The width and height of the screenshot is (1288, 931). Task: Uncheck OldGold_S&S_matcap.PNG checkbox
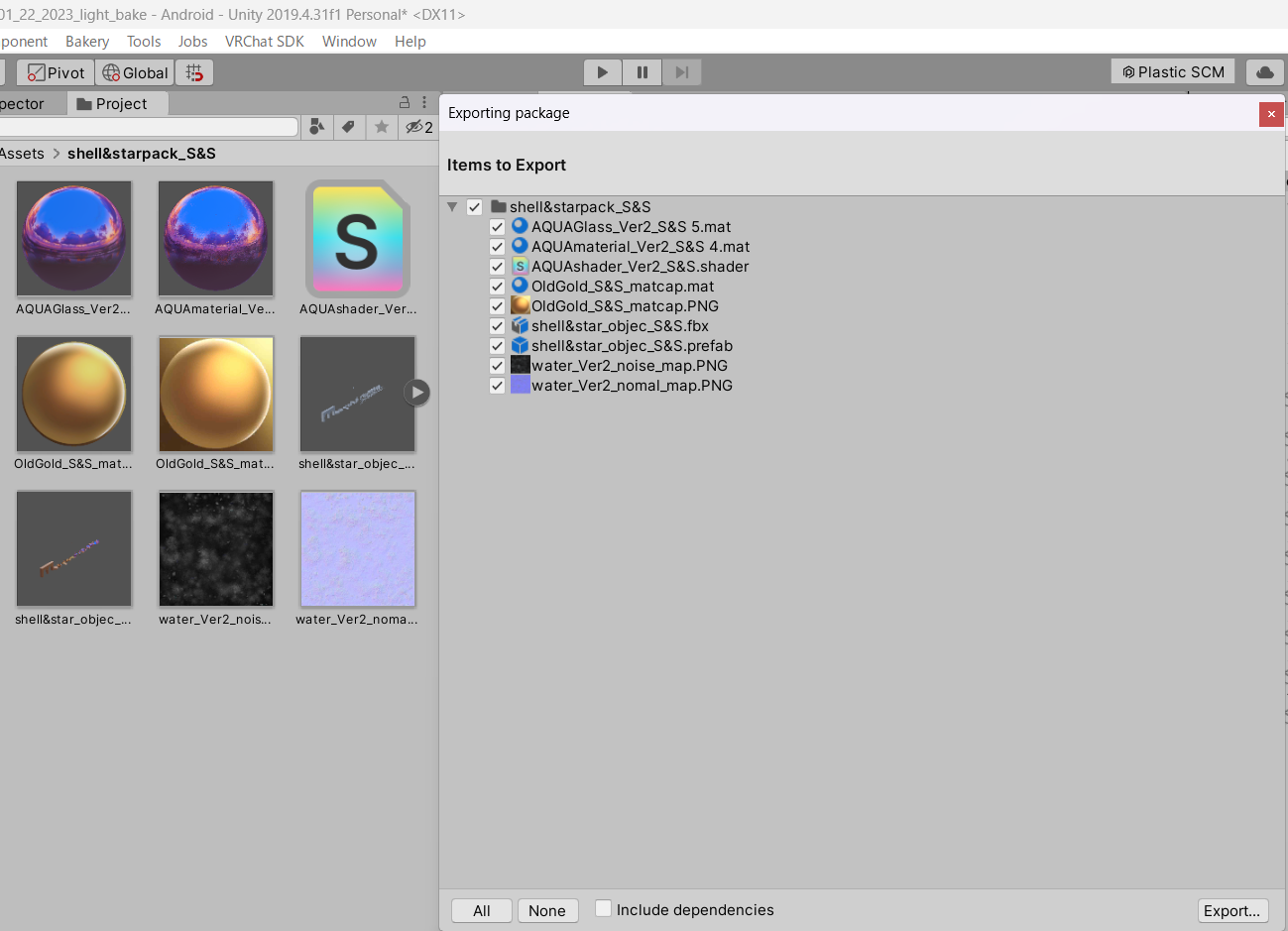coord(498,306)
